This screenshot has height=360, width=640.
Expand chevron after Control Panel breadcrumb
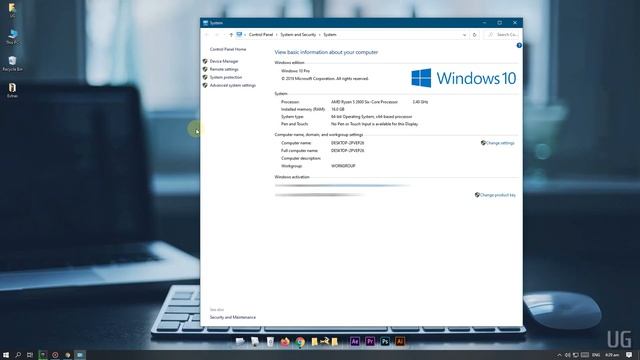click(276, 35)
